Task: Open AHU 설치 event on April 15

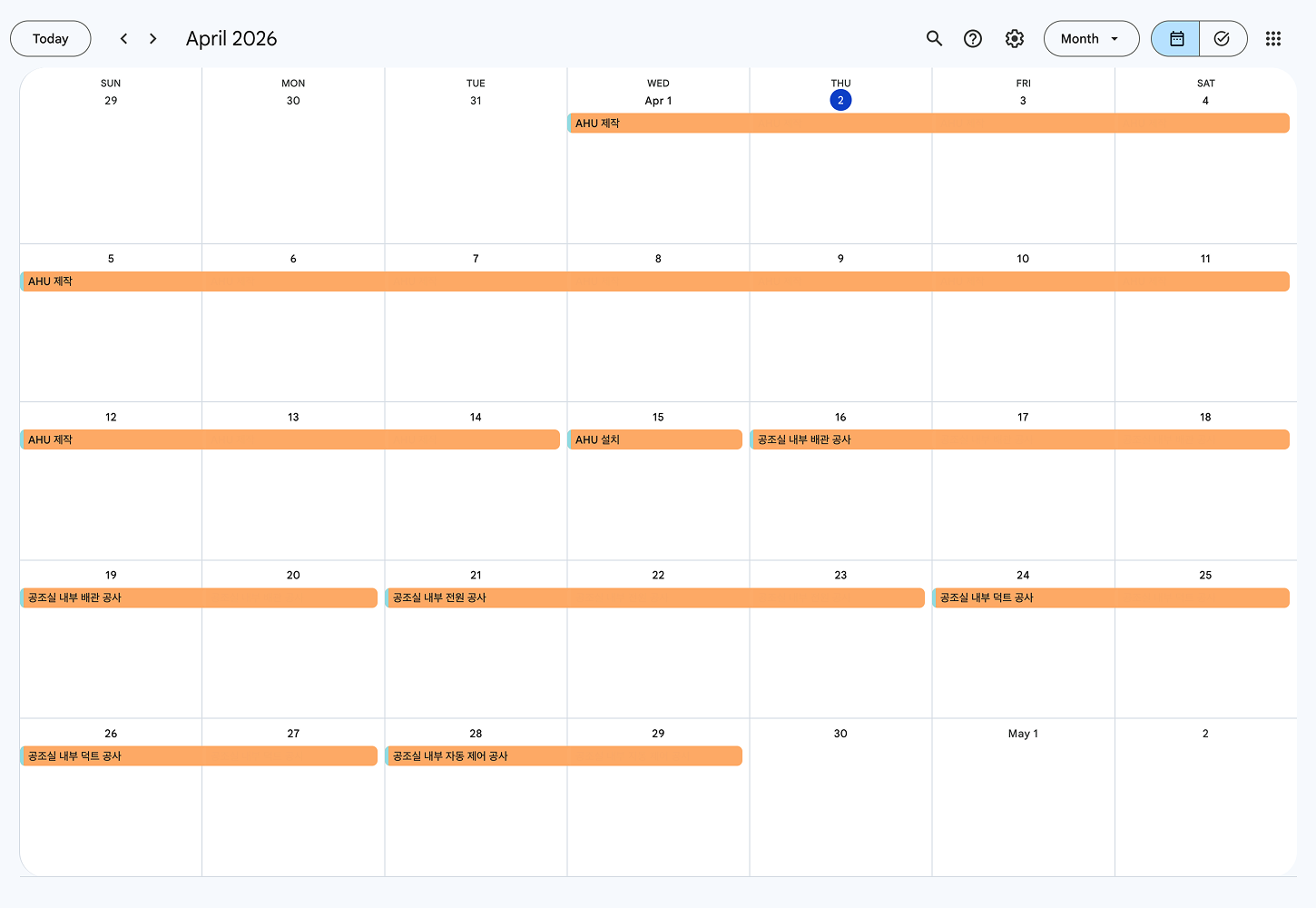Action: 655,439
